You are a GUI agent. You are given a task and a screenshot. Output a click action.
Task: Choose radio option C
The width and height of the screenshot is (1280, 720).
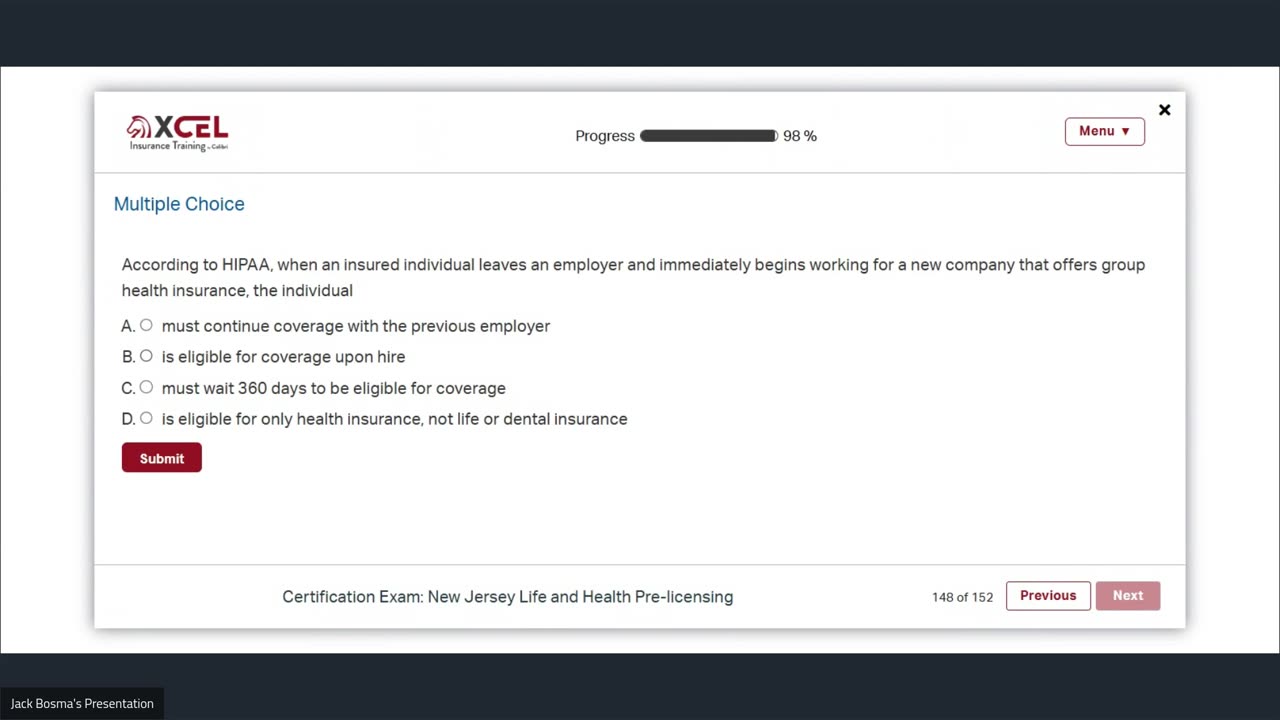(146, 387)
